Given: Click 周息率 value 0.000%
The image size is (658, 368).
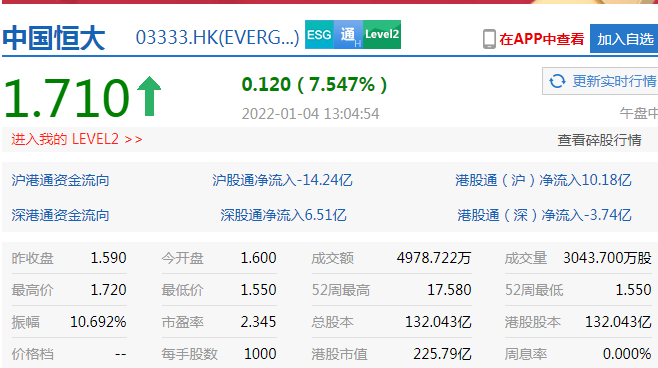Looking at the screenshot, I should (627, 354).
